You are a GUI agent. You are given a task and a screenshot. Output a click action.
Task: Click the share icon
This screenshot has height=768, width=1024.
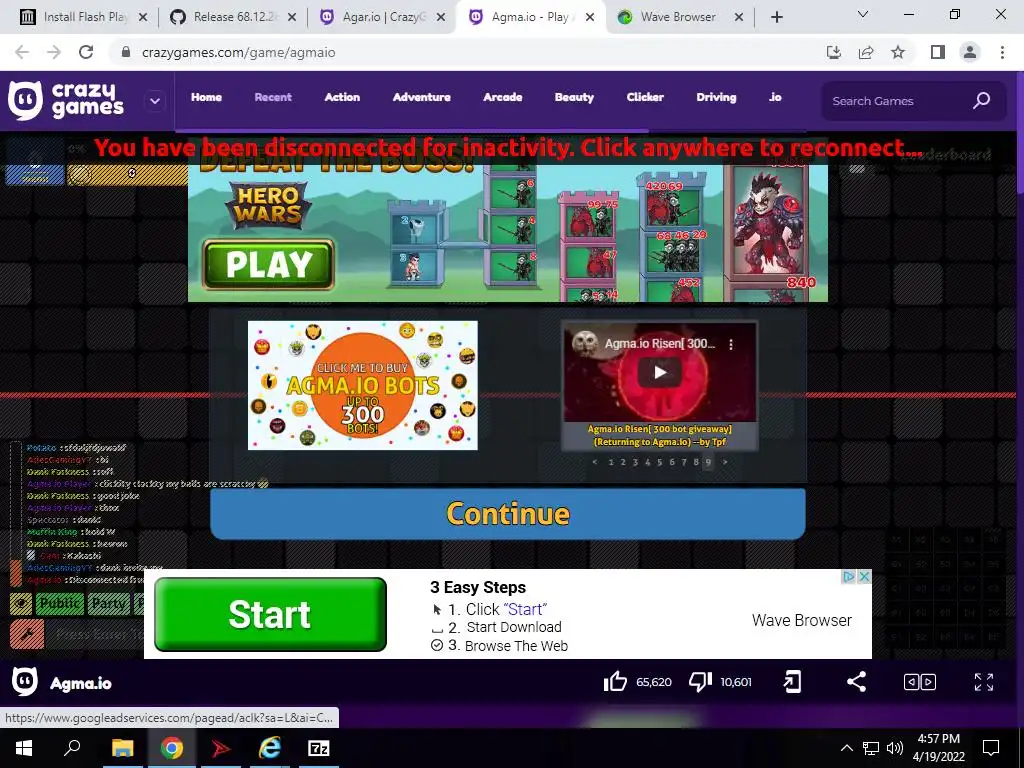tap(856, 682)
